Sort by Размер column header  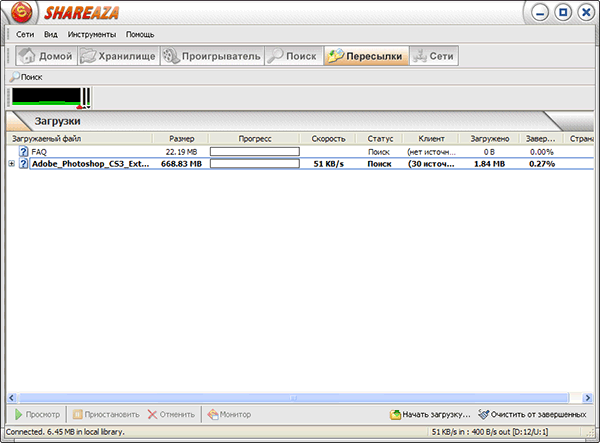click(x=181, y=138)
